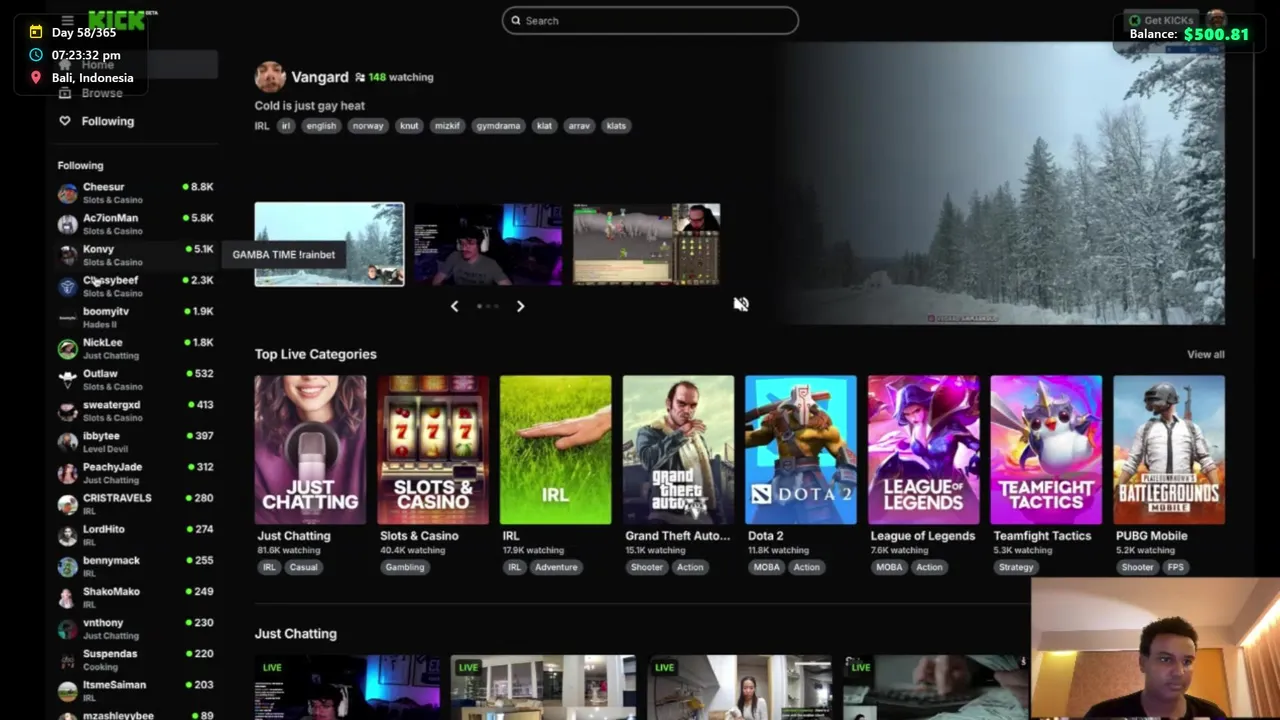Open the IRL category card
The height and width of the screenshot is (720, 1280).
555,450
